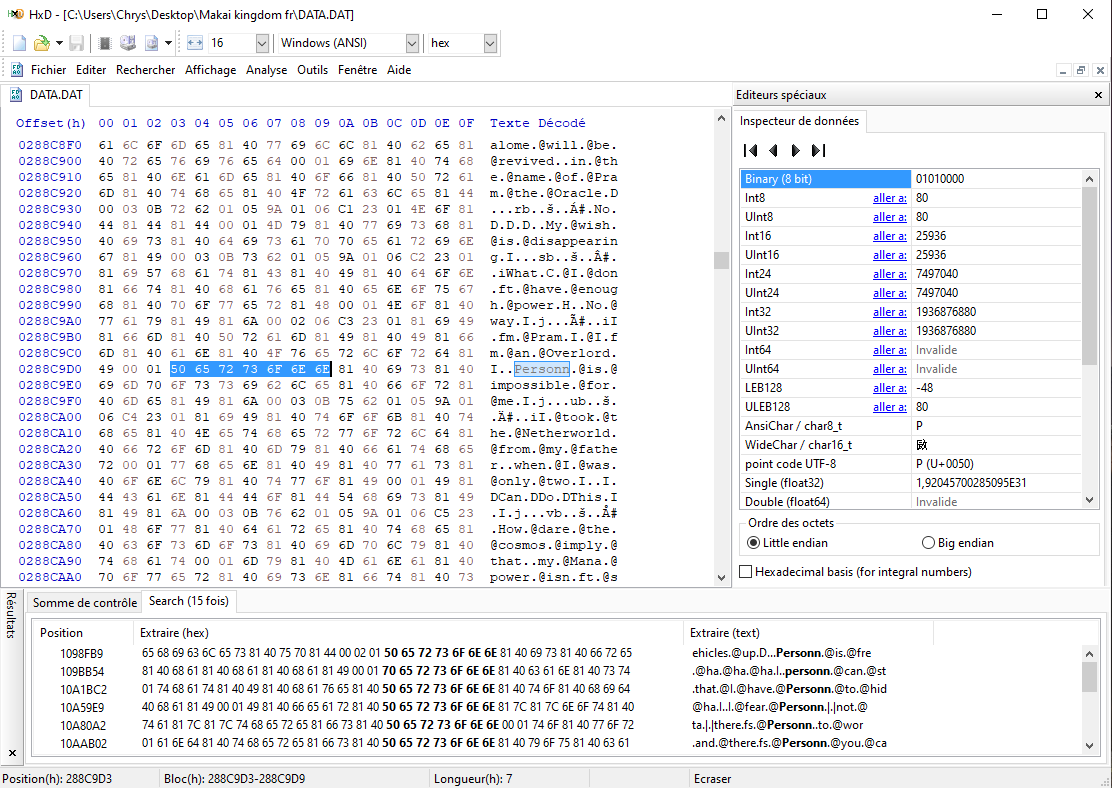Click the Save disk icon
Viewport: 1112px width, 788px height.
tap(77, 43)
